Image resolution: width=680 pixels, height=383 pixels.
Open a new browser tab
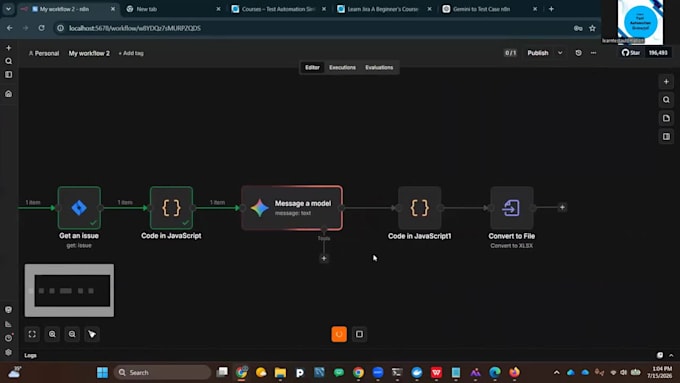point(551,9)
